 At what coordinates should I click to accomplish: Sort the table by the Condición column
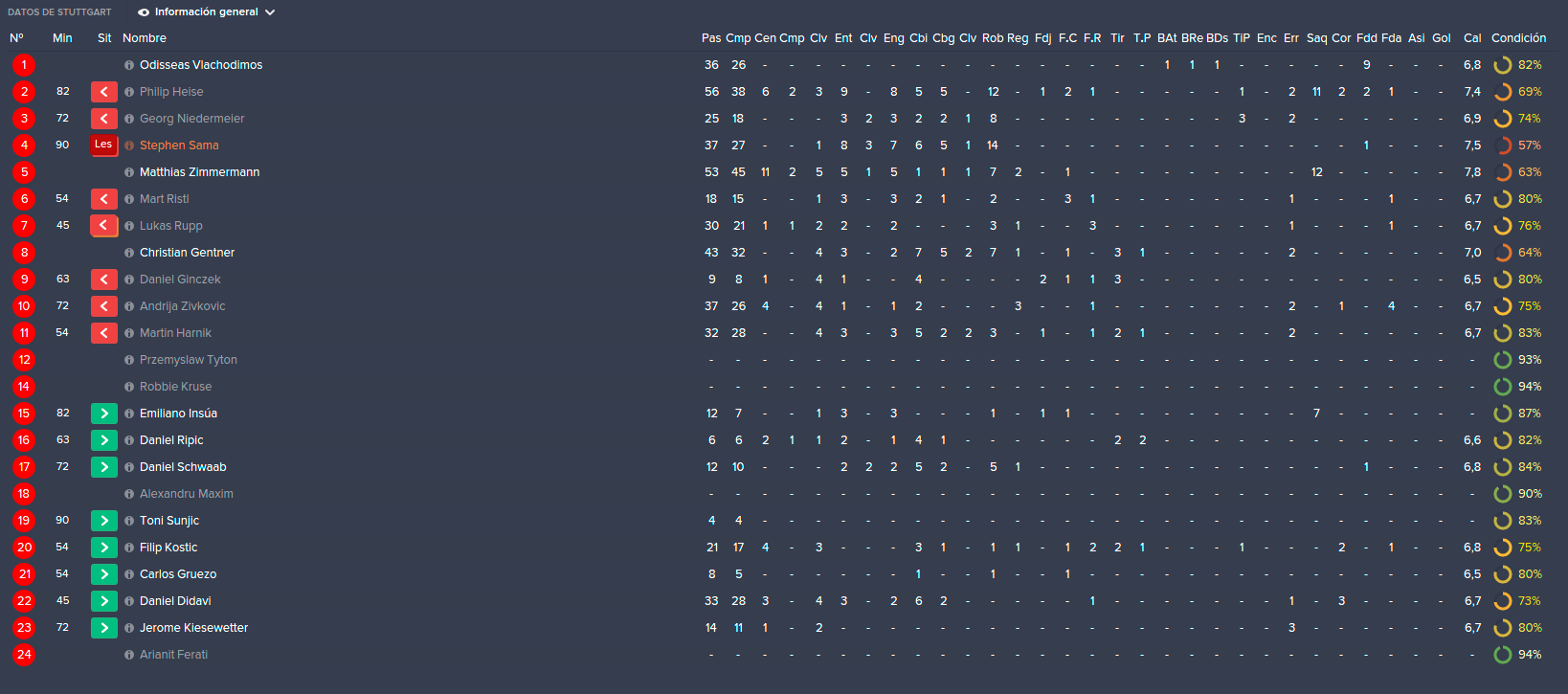(1518, 38)
